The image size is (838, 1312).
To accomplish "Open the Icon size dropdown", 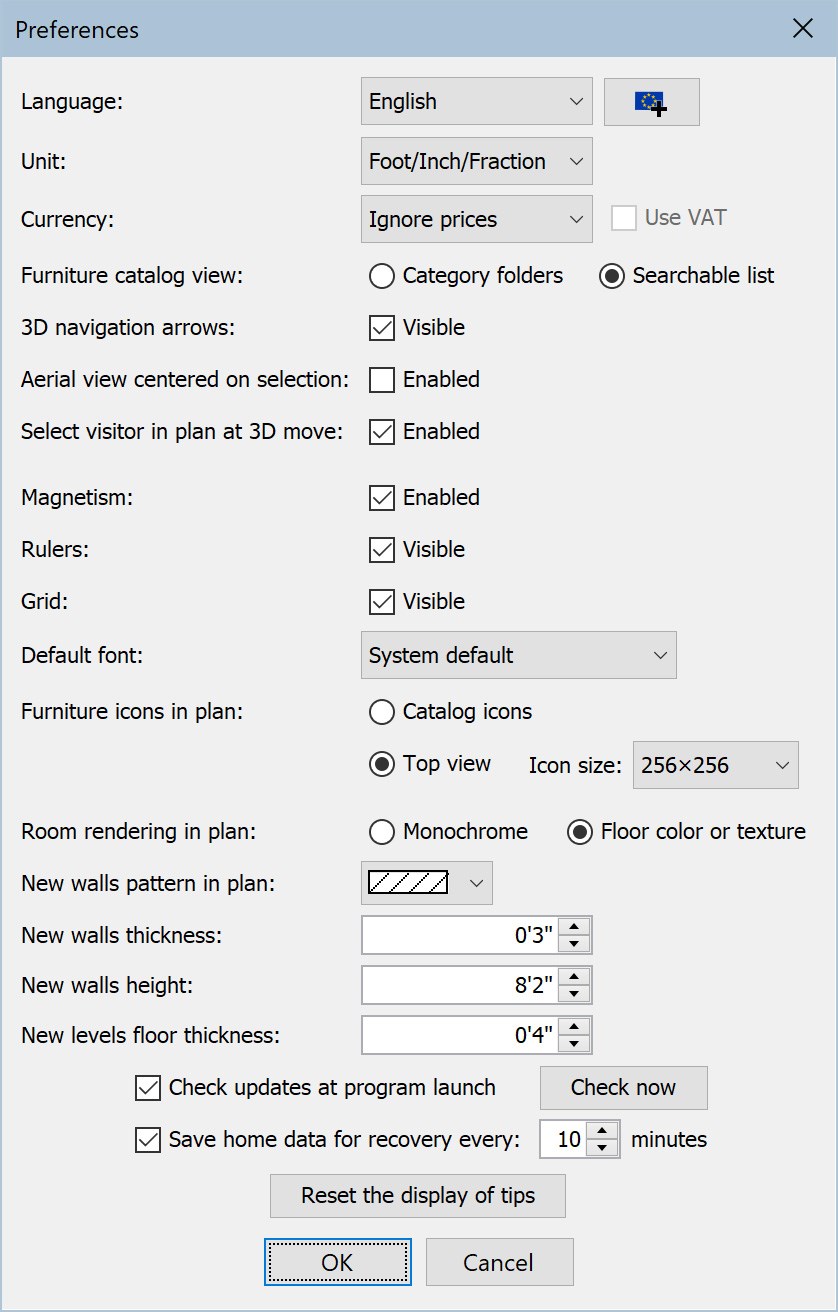I will coord(715,765).
